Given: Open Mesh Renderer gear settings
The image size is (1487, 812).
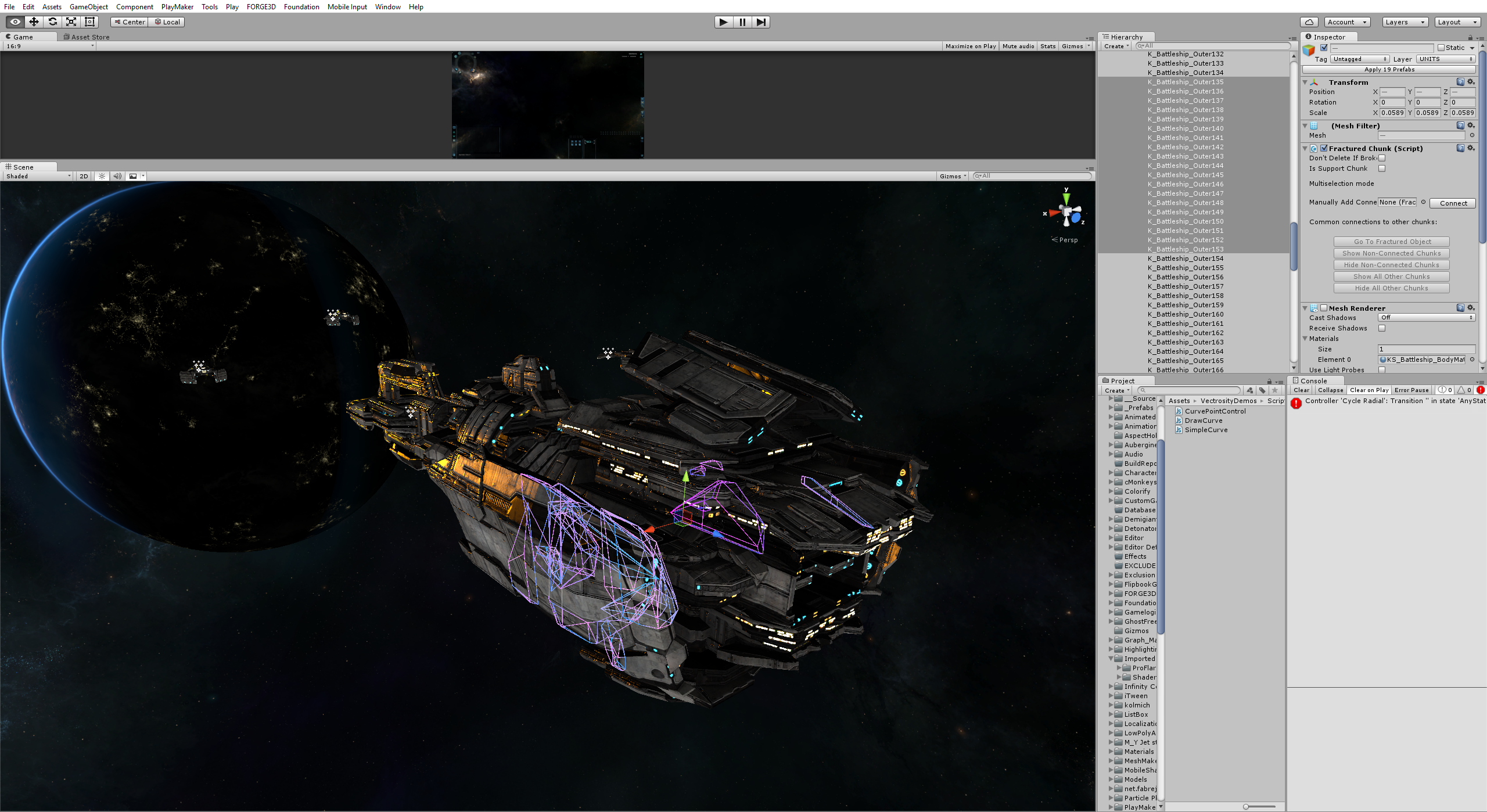Looking at the screenshot, I should 1471,308.
